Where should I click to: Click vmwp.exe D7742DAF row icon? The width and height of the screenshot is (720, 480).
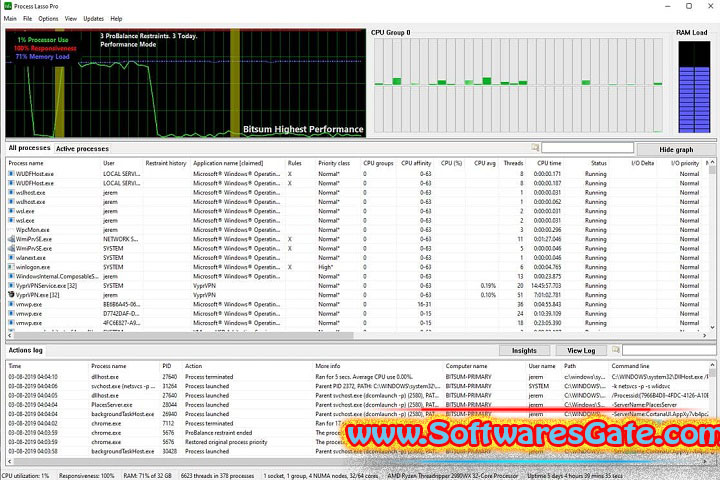[x=11, y=314]
